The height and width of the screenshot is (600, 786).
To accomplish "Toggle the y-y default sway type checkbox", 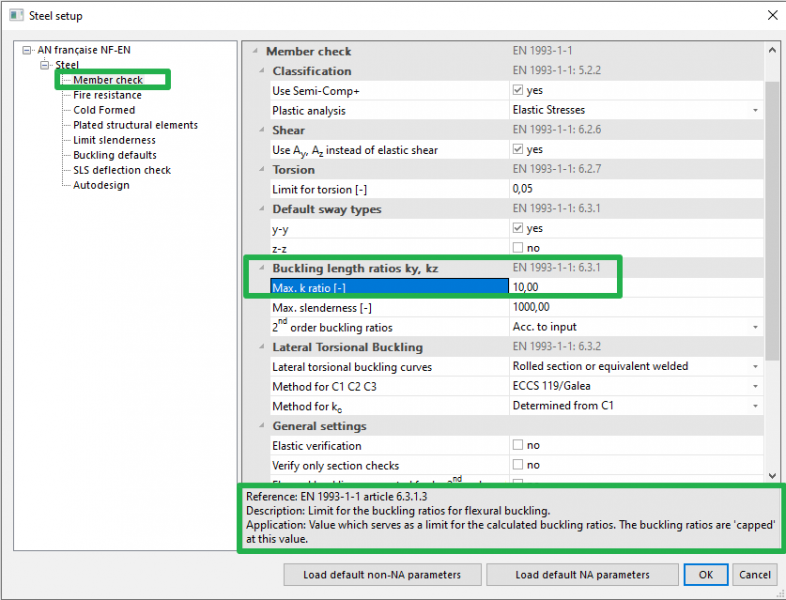I will (517, 229).
